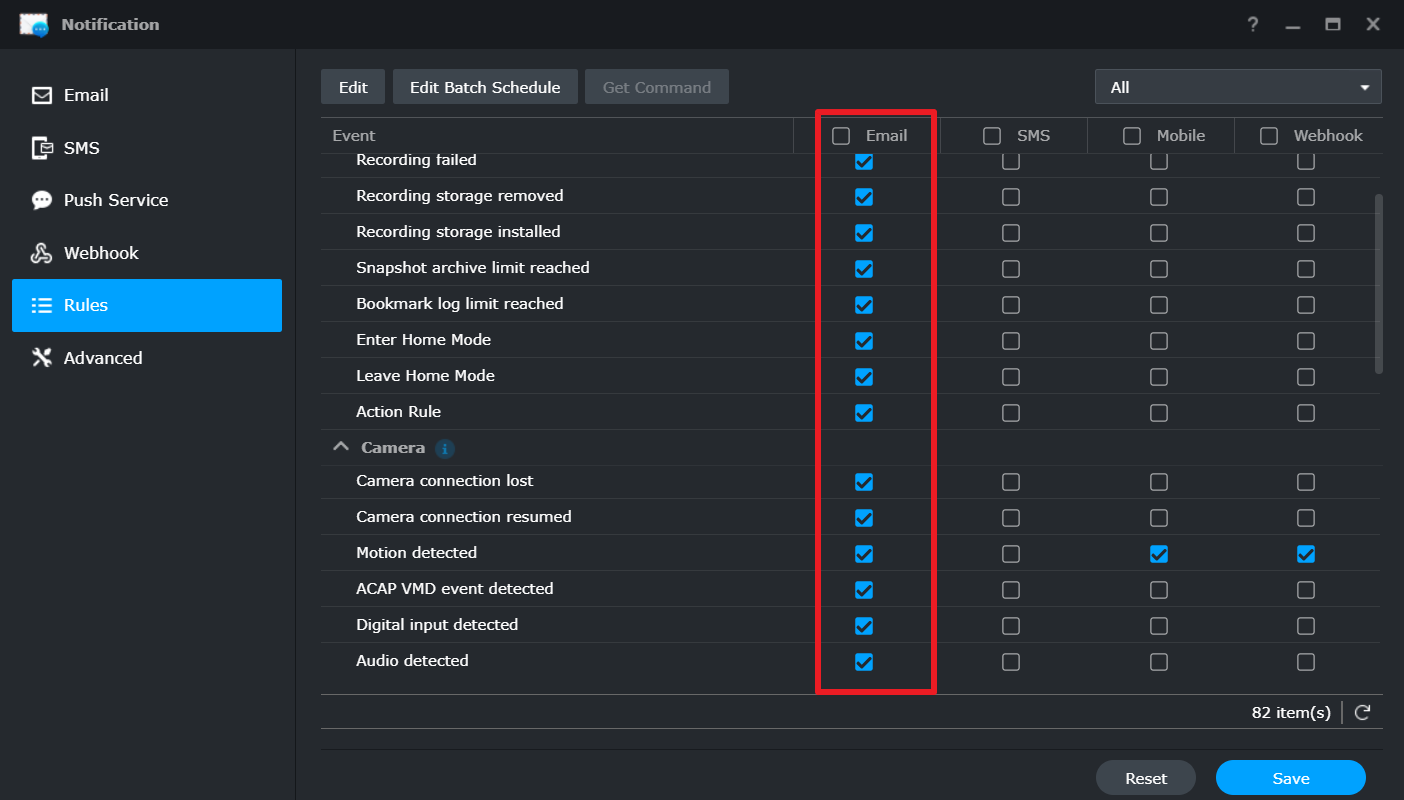This screenshot has width=1404, height=800.
Task: Click the Webhook icon in sidebar
Action: [x=41, y=253]
